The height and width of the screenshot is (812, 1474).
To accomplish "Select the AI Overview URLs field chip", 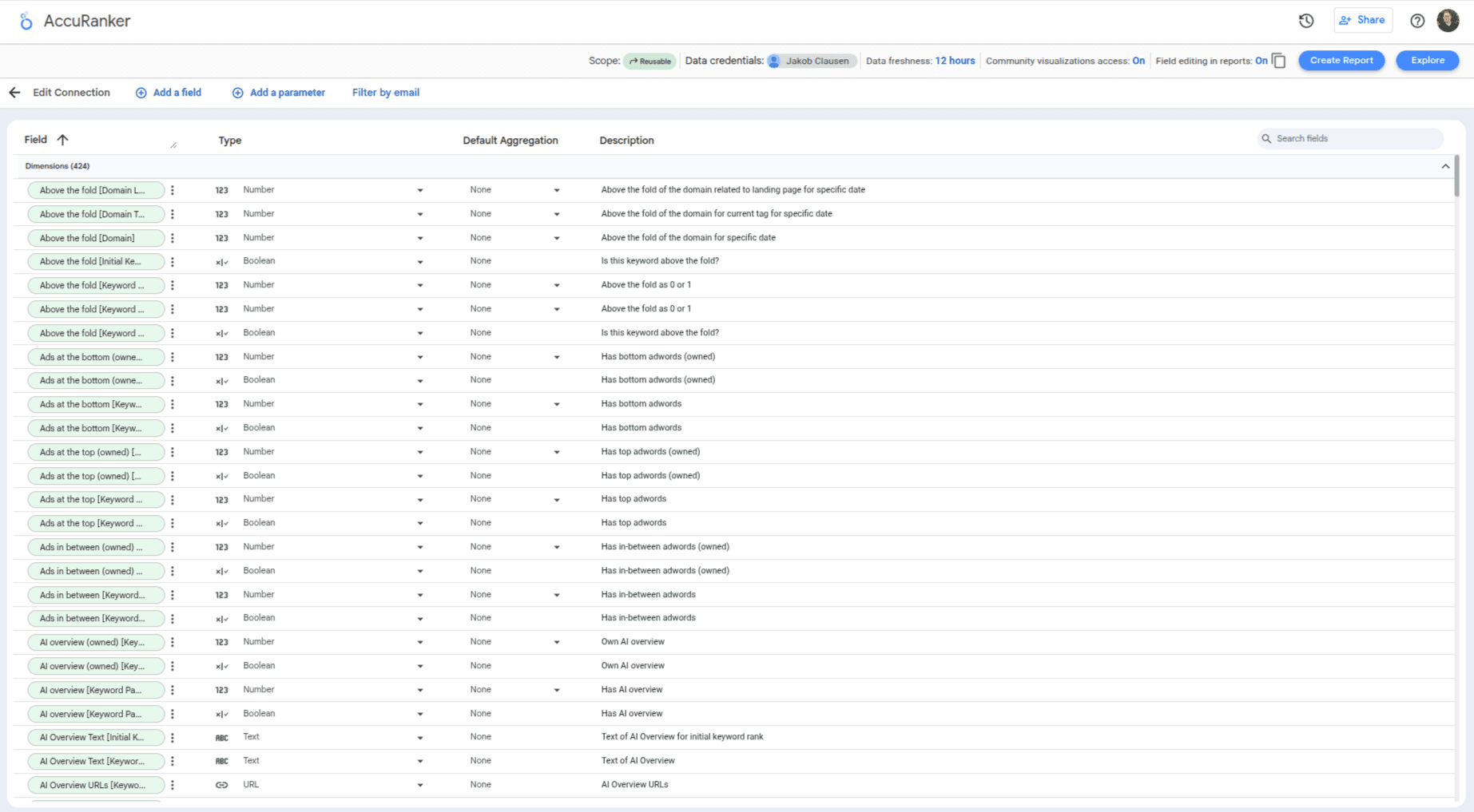I will point(96,785).
